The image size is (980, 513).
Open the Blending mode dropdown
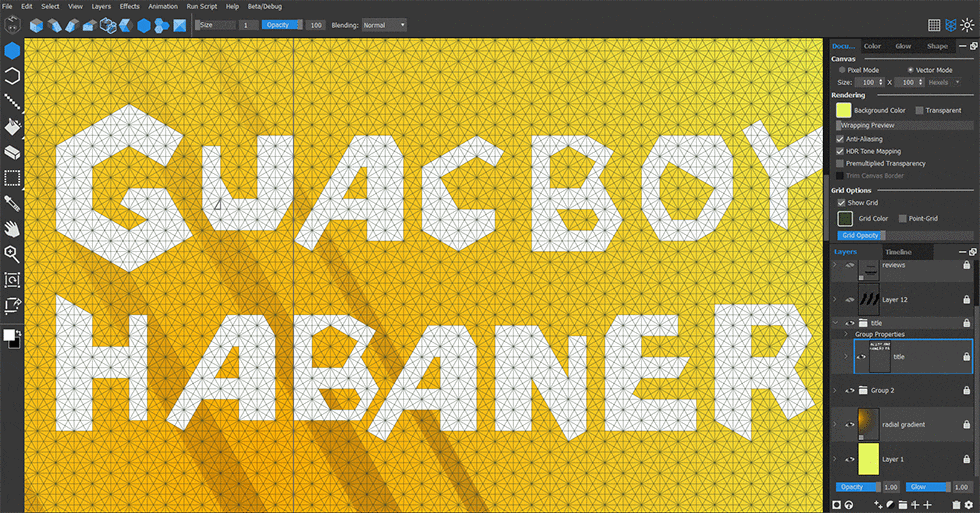coord(384,25)
